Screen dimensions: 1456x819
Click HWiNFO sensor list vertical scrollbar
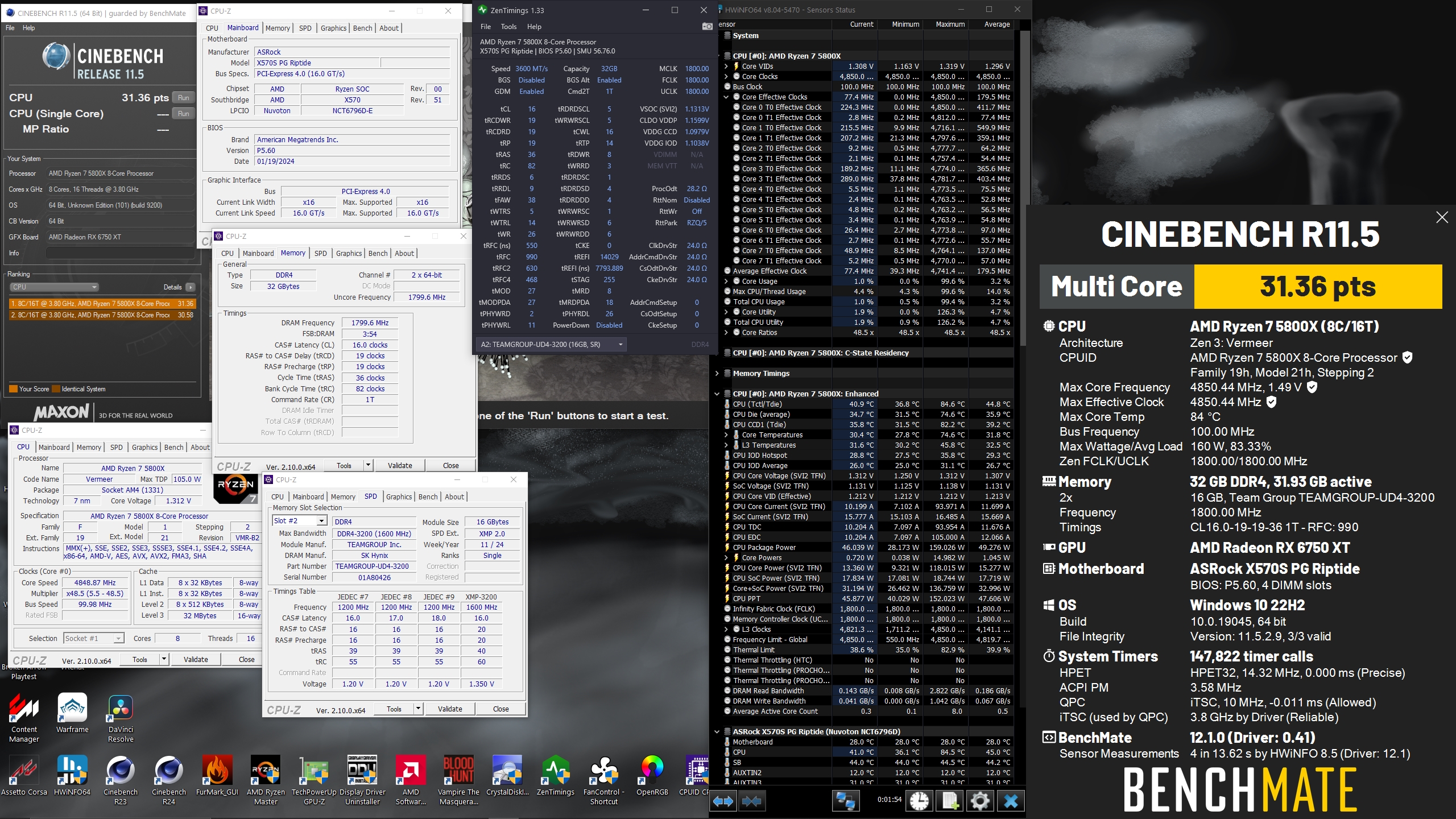[1024, 188]
